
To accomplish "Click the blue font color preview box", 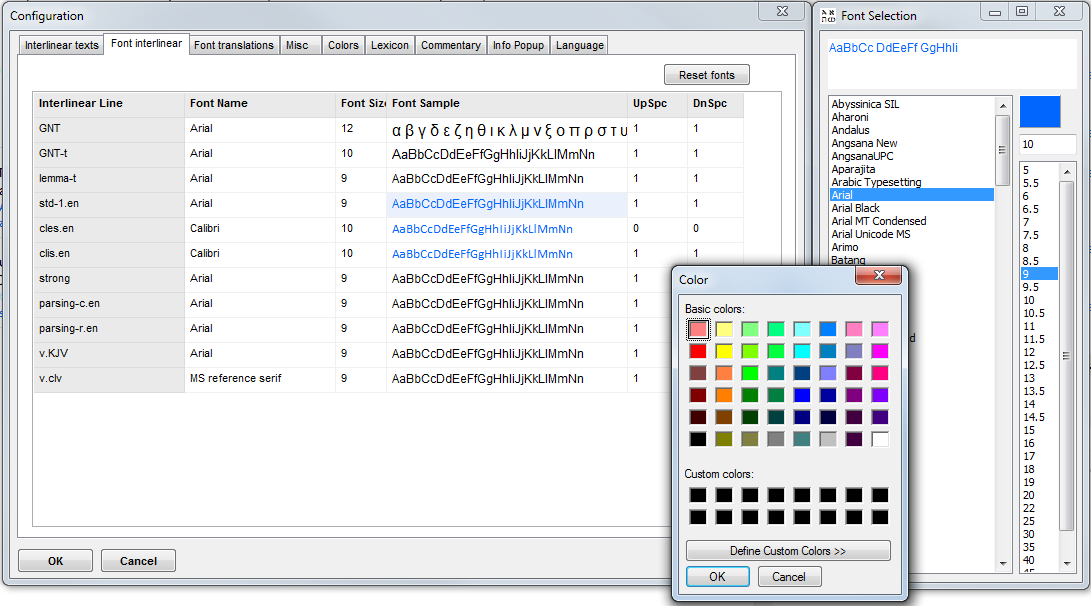I will click(1039, 112).
